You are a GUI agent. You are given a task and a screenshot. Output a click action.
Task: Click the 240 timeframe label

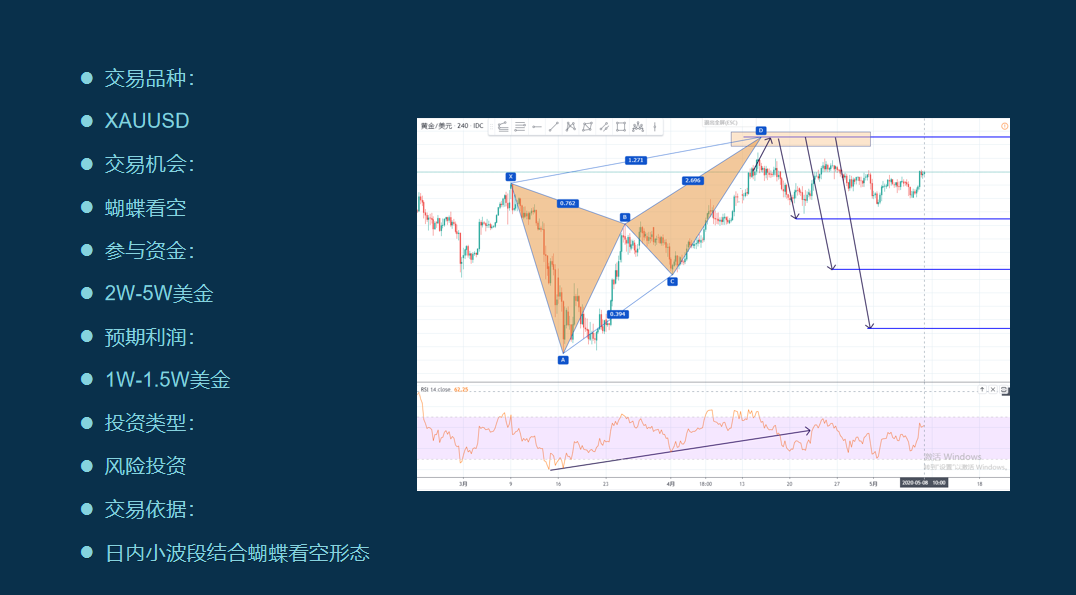pos(463,126)
